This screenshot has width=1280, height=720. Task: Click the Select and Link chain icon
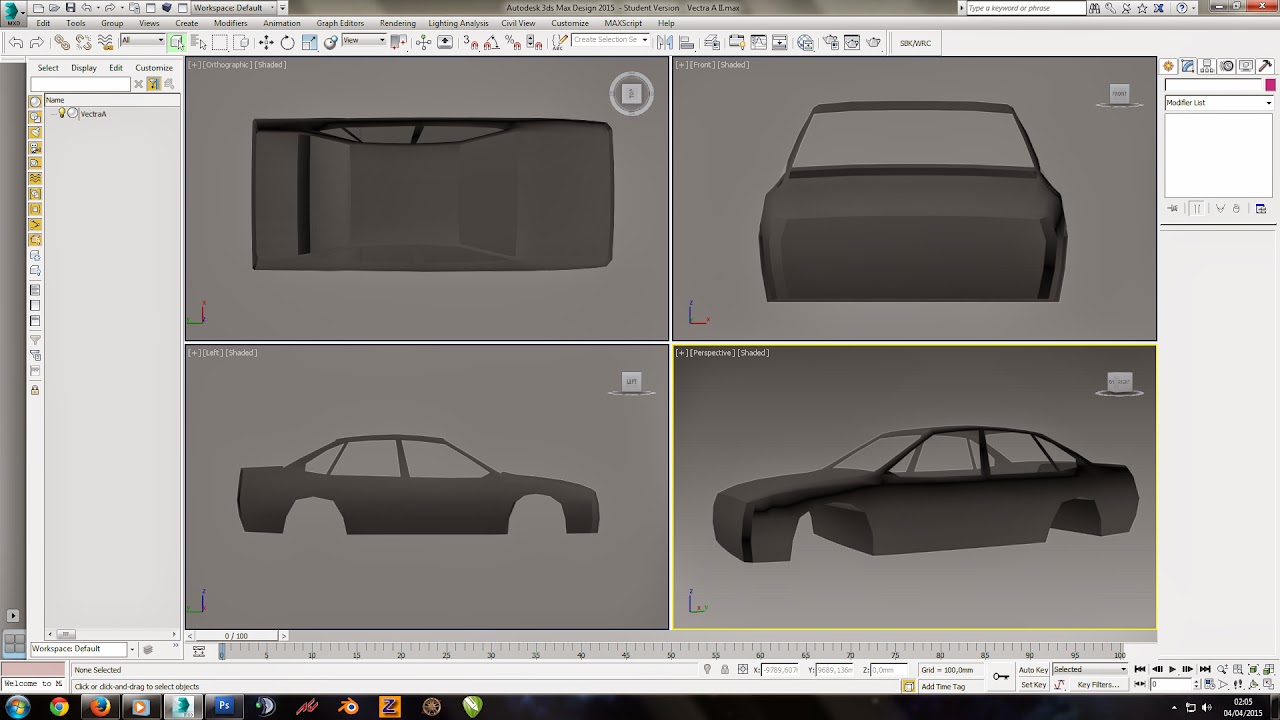pyautogui.click(x=62, y=42)
